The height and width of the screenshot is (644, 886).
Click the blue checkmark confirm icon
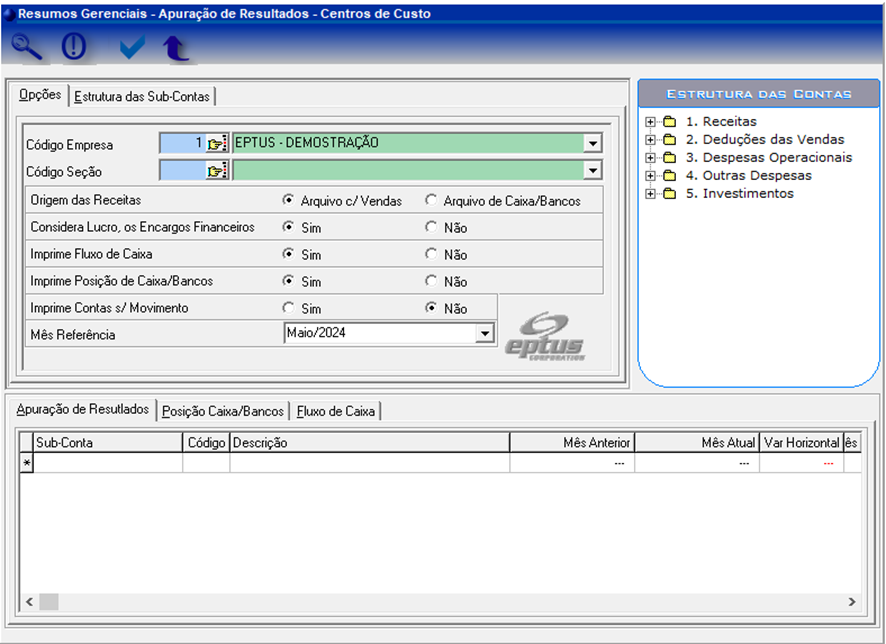click(x=131, y=47)
